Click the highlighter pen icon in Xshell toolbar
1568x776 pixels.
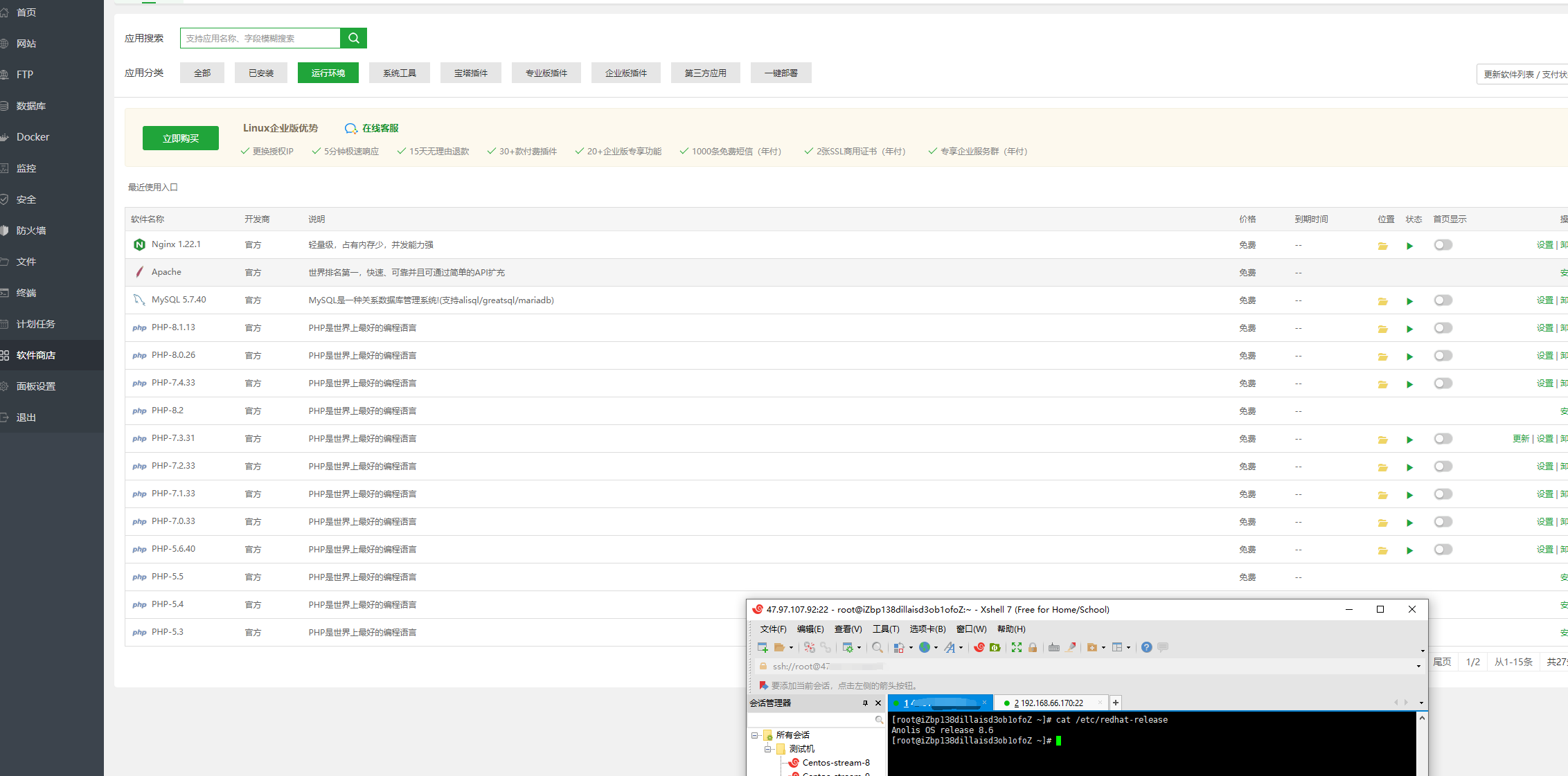(x=1071, y=647)
